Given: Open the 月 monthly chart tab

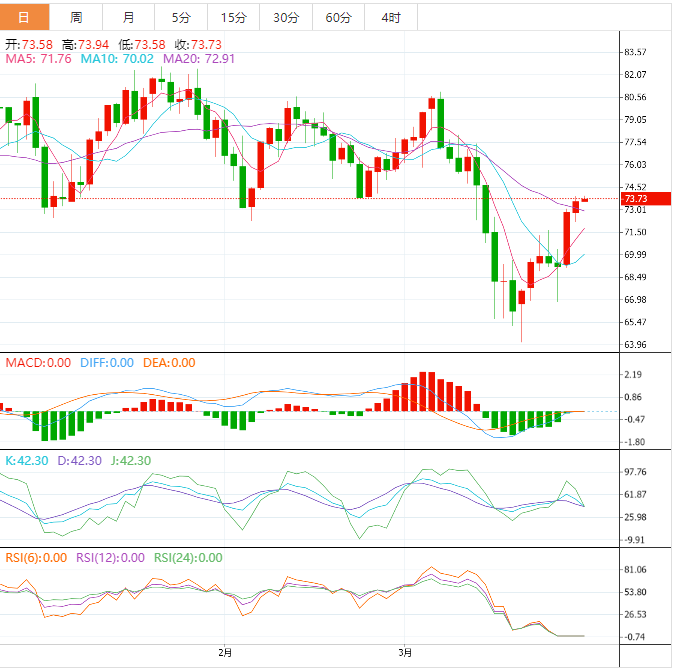Looking at the screenshot, I should (x=128, y=17).
